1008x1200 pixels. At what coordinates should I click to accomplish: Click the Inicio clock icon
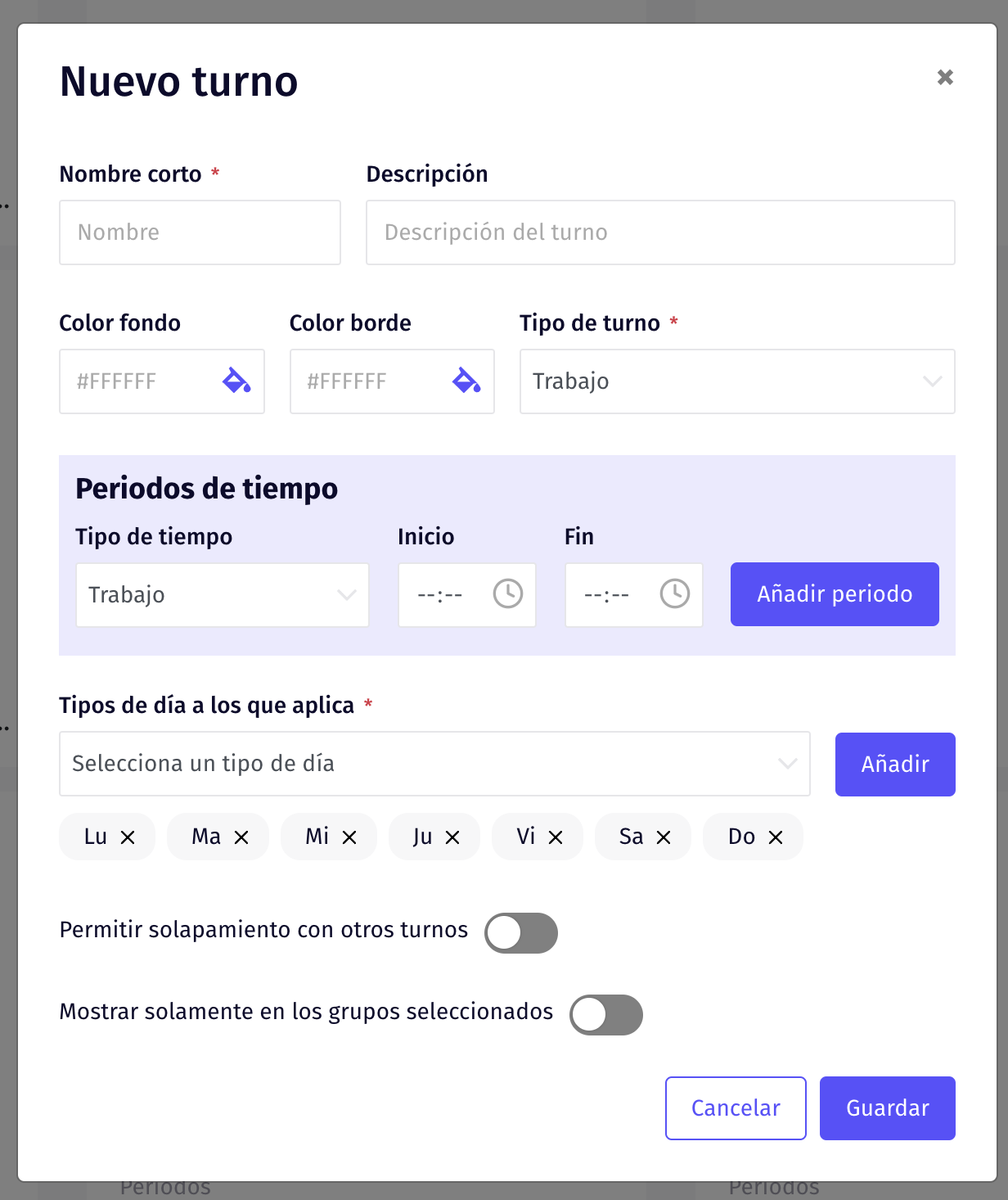tap(508, 593)
